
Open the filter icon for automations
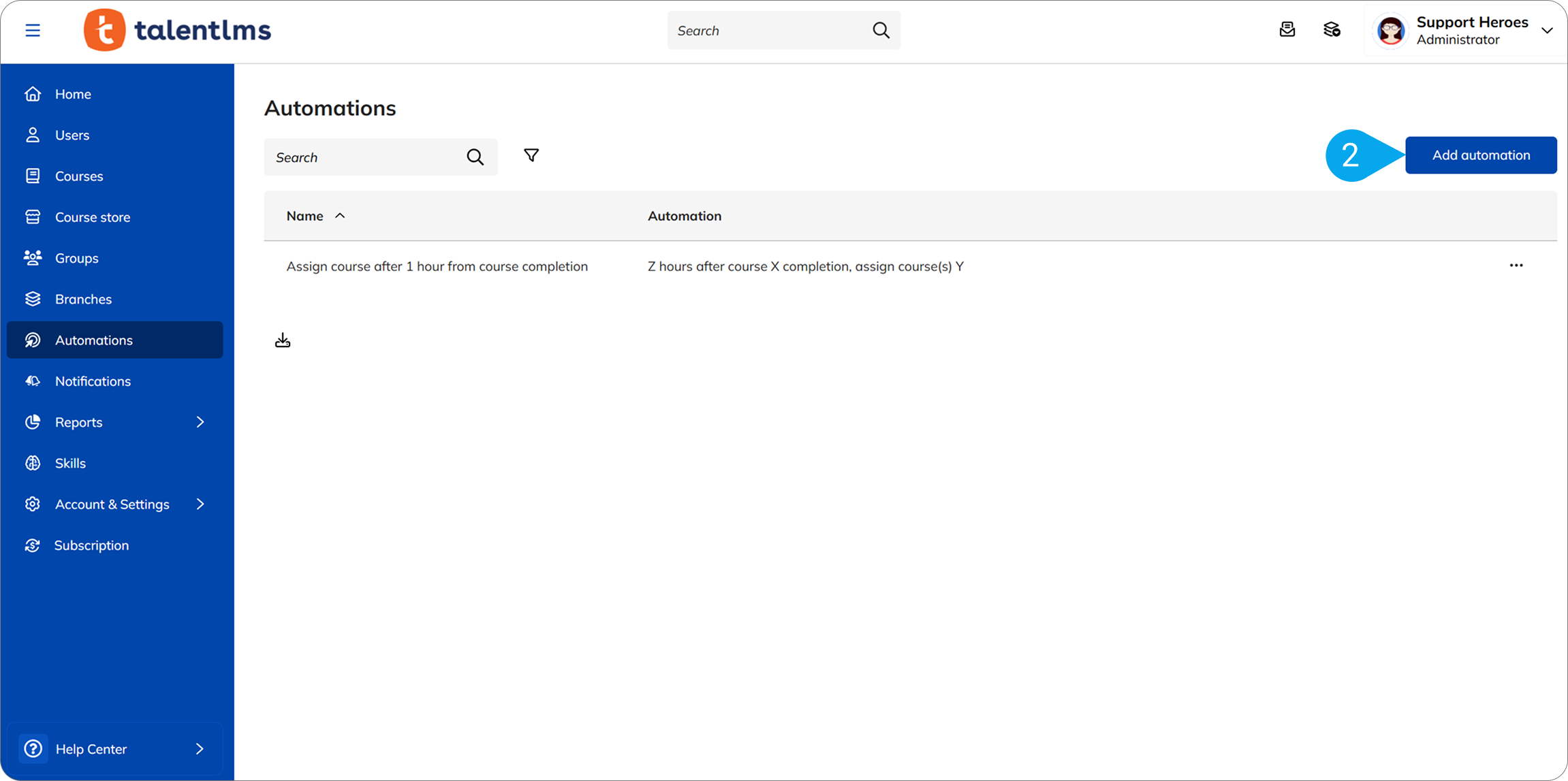pos(531,155)
